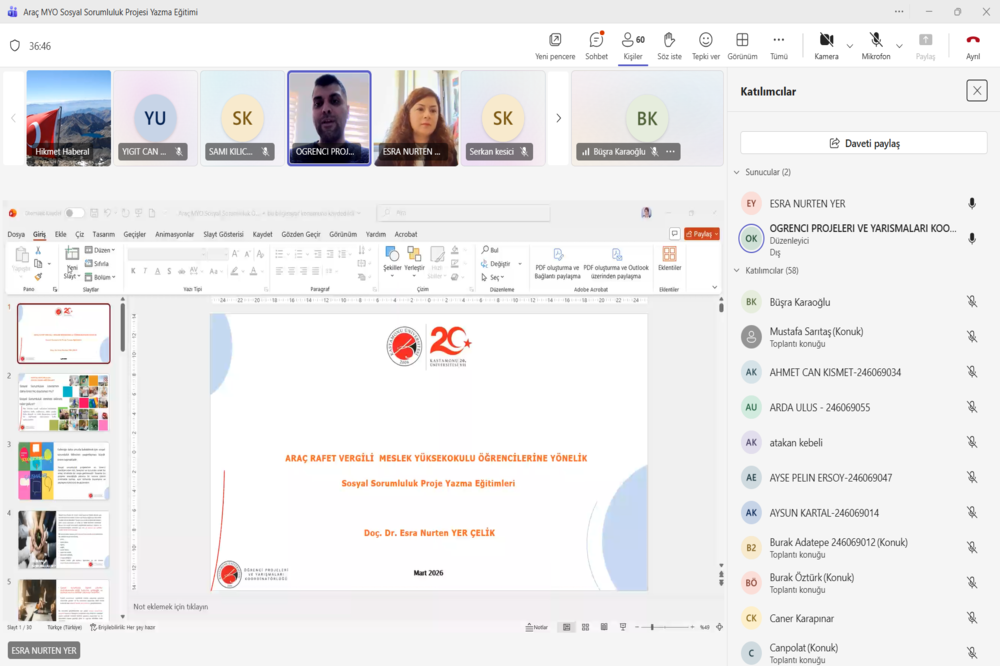This screenshot has width=1000, height=666.
Task: Raise hand with Söz iste
Action: click(669, 46)
